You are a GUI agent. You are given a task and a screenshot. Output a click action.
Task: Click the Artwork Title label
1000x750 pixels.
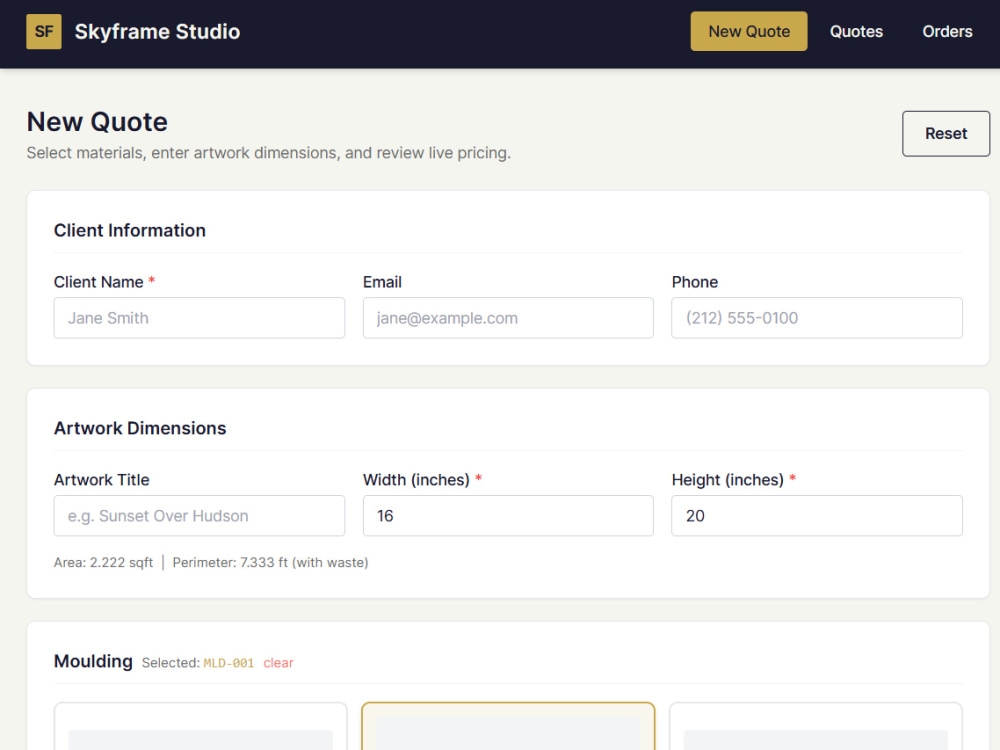coord(101,480)
